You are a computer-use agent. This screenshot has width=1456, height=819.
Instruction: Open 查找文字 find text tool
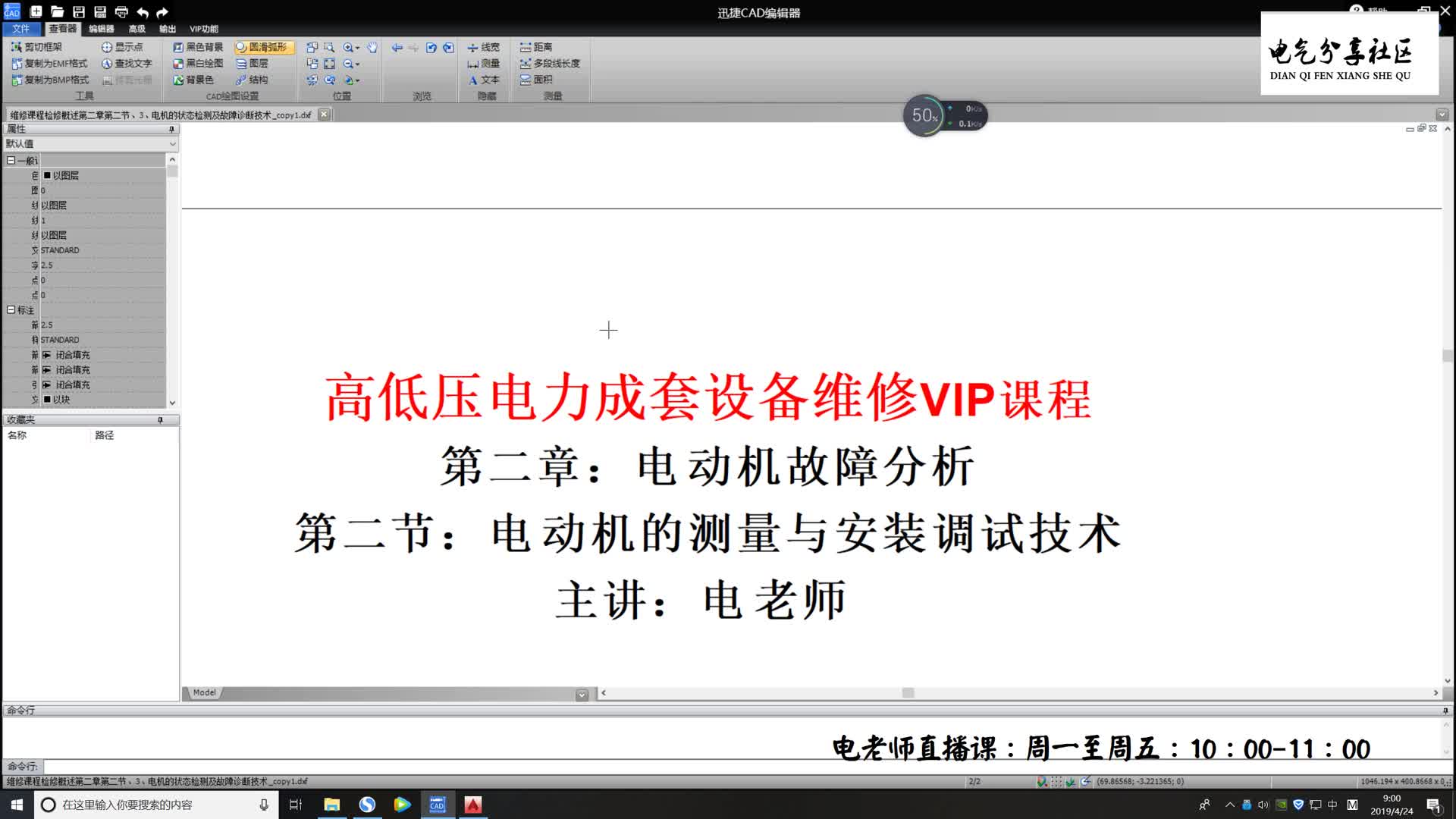coord(127,64)
